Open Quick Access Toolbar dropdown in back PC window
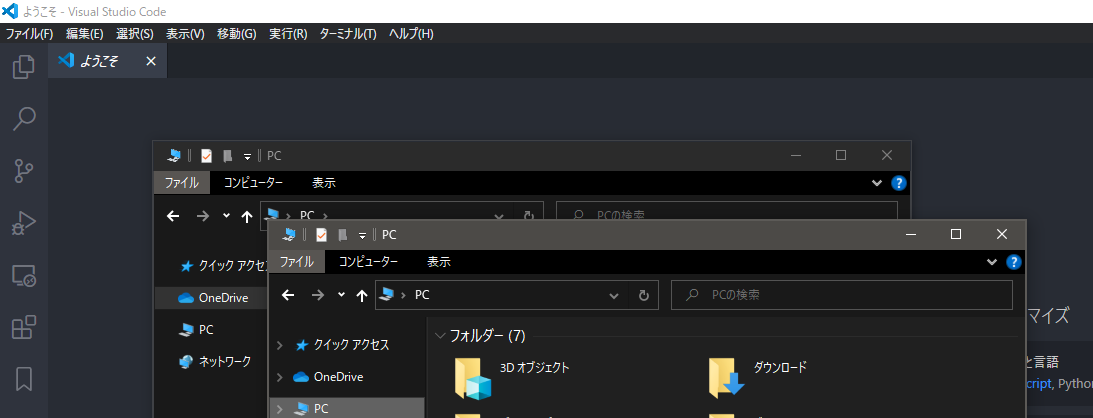 point(247,157)
